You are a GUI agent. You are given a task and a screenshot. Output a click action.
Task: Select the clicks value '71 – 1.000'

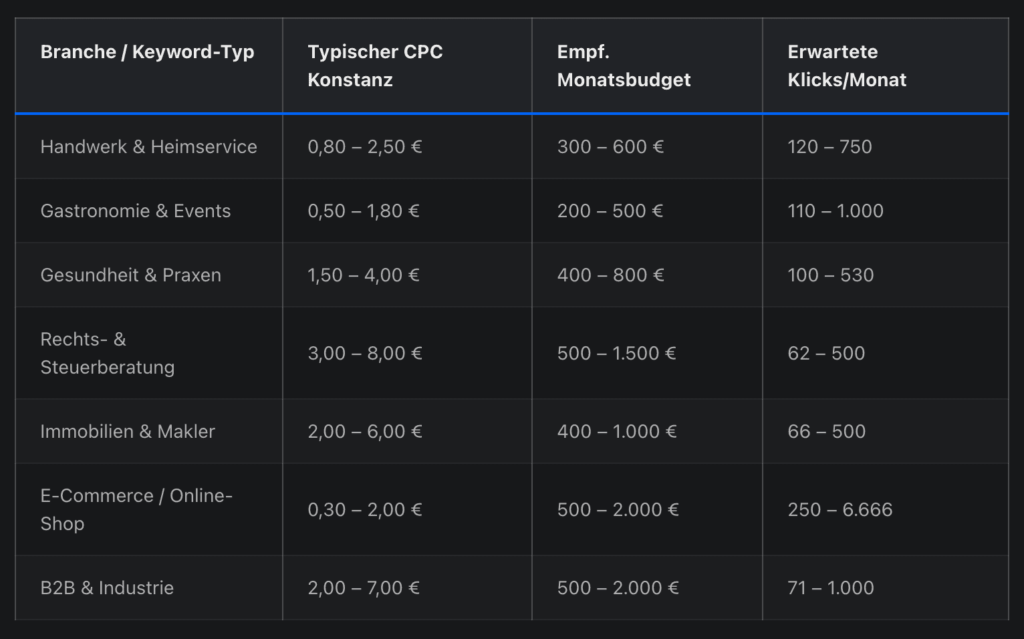point(831,587)
